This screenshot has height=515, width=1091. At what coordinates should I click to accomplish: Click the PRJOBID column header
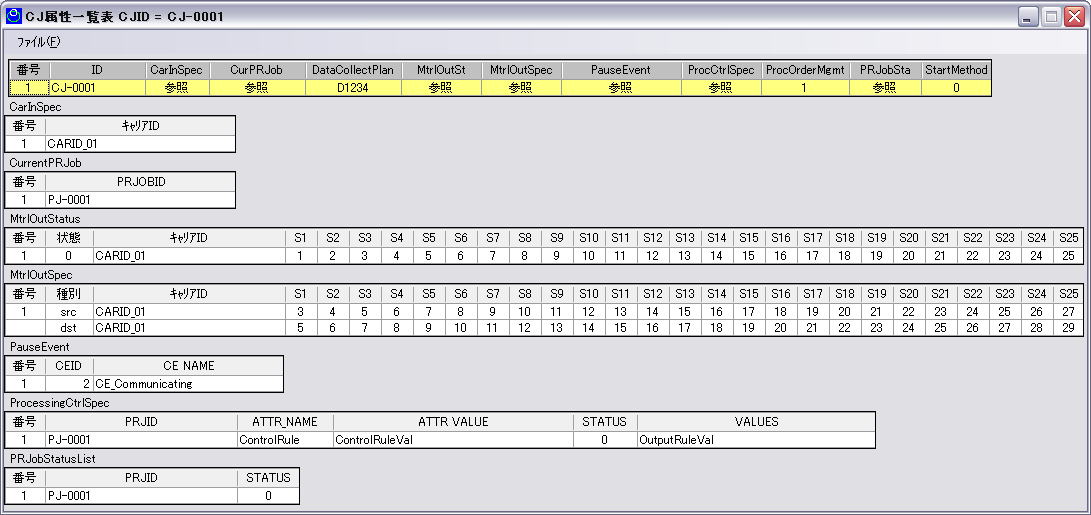(140, 182)
